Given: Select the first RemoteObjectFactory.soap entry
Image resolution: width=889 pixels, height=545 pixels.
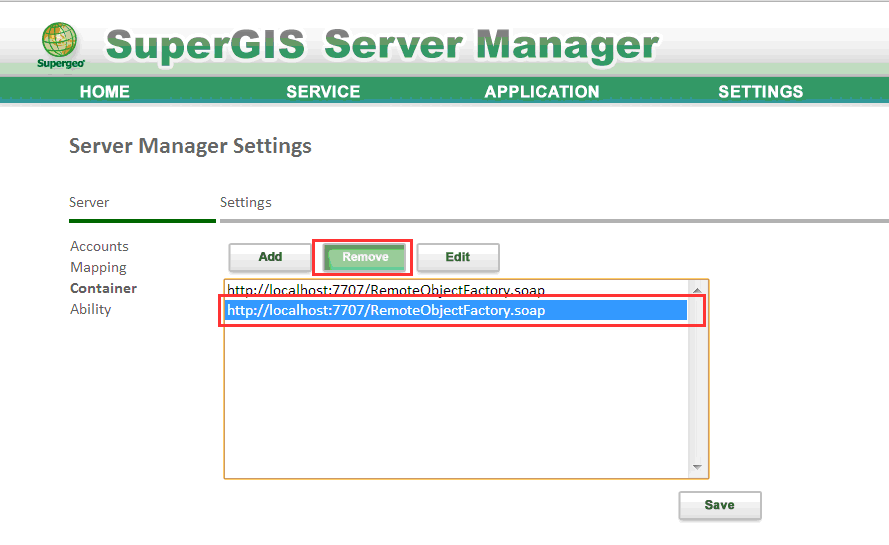Looking at the screenshot, I should point(386,290).
